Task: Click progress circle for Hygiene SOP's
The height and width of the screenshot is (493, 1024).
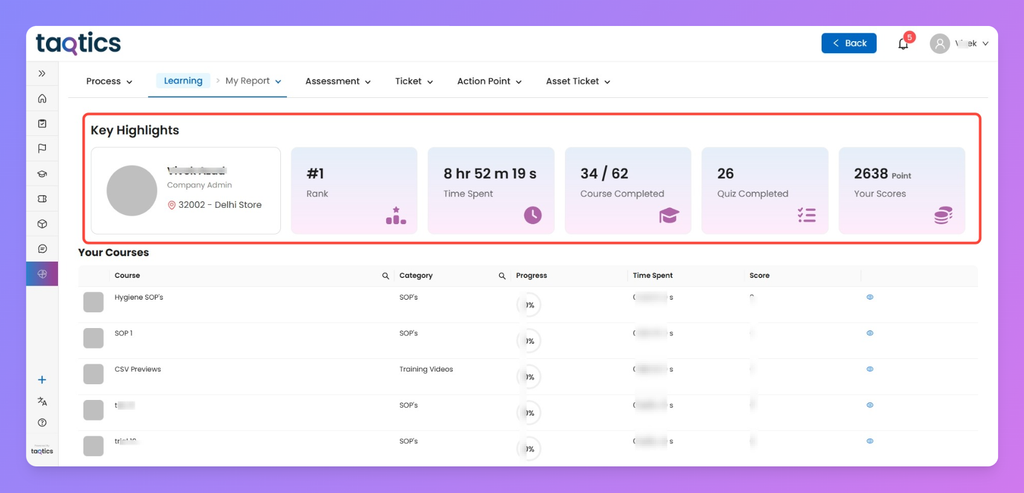Action: click(528, 305)
